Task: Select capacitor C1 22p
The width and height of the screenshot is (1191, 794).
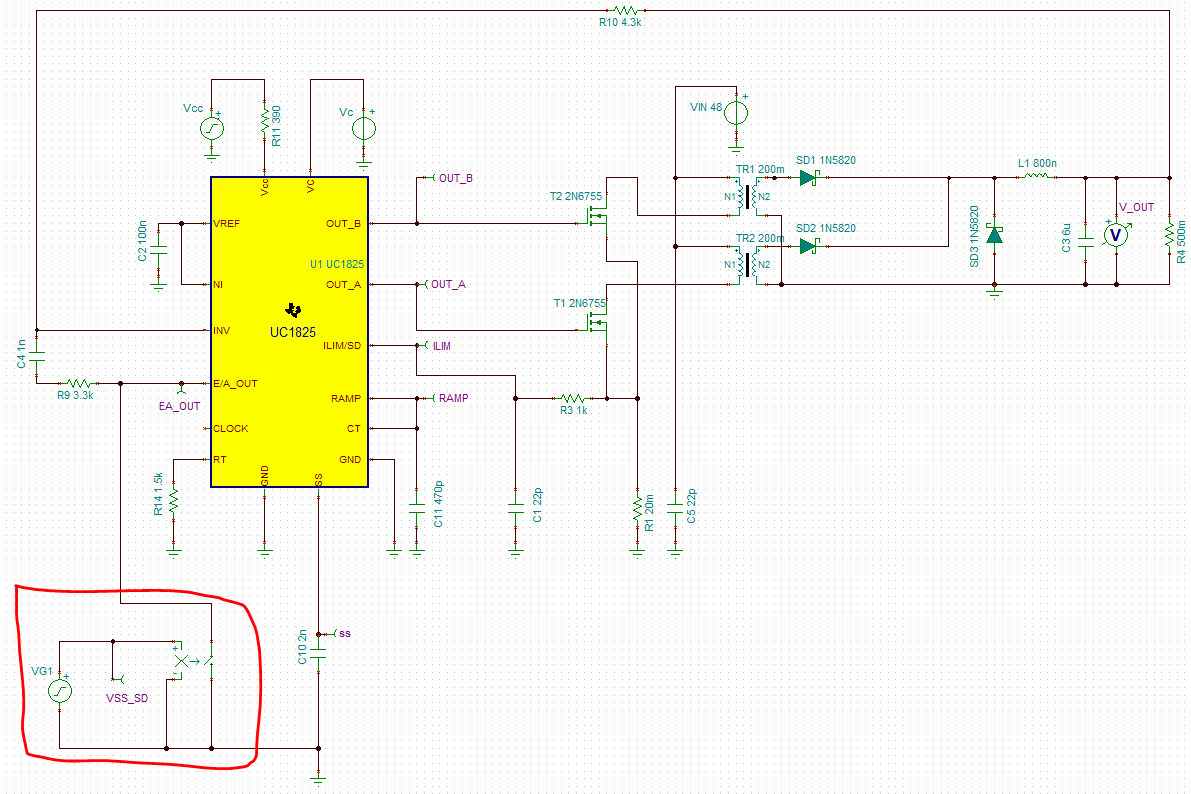Action: tap(516, 508)
